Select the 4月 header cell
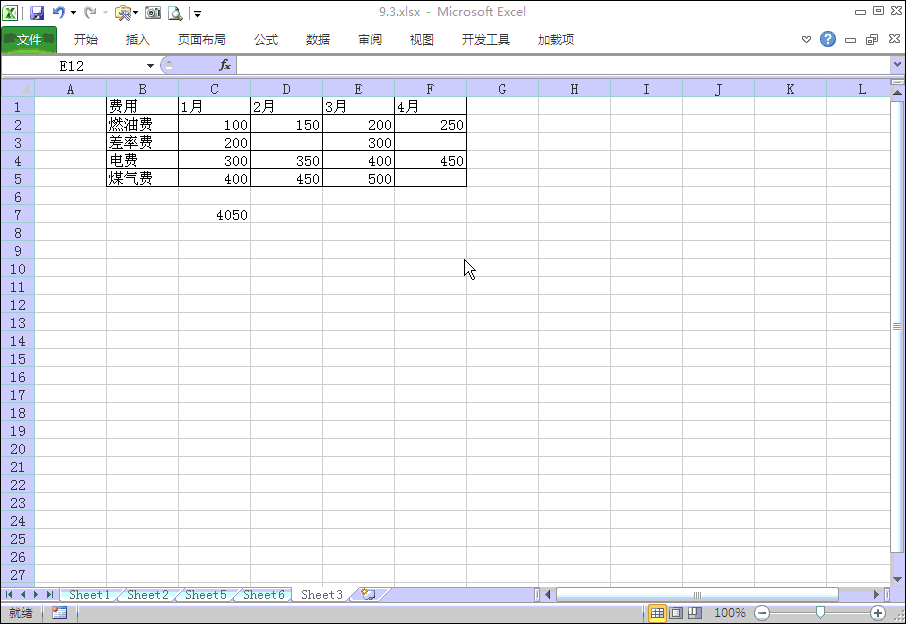906x624 pixels. point(430,106)
